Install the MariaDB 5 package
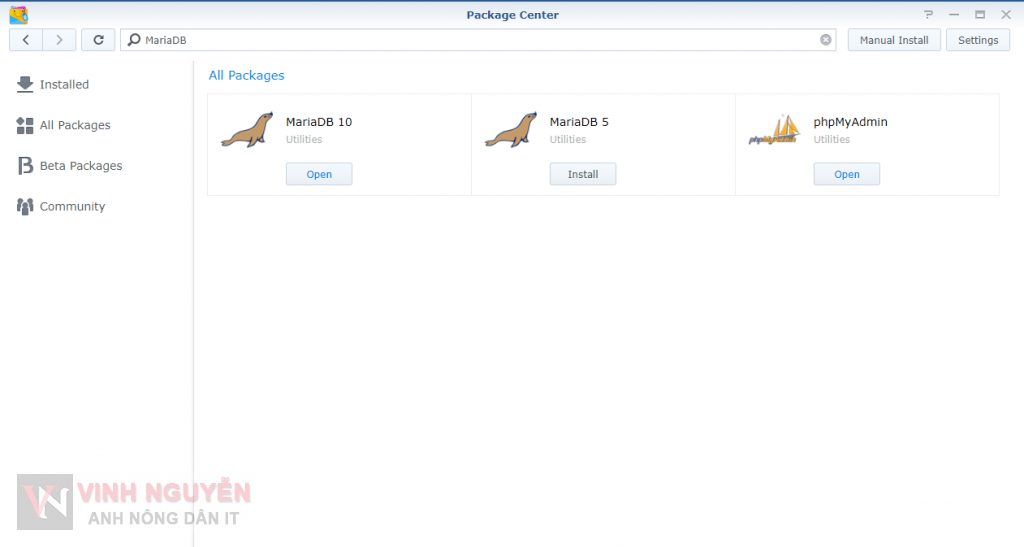The width and height of the screenshot is (1024, 547). point(583,174)
